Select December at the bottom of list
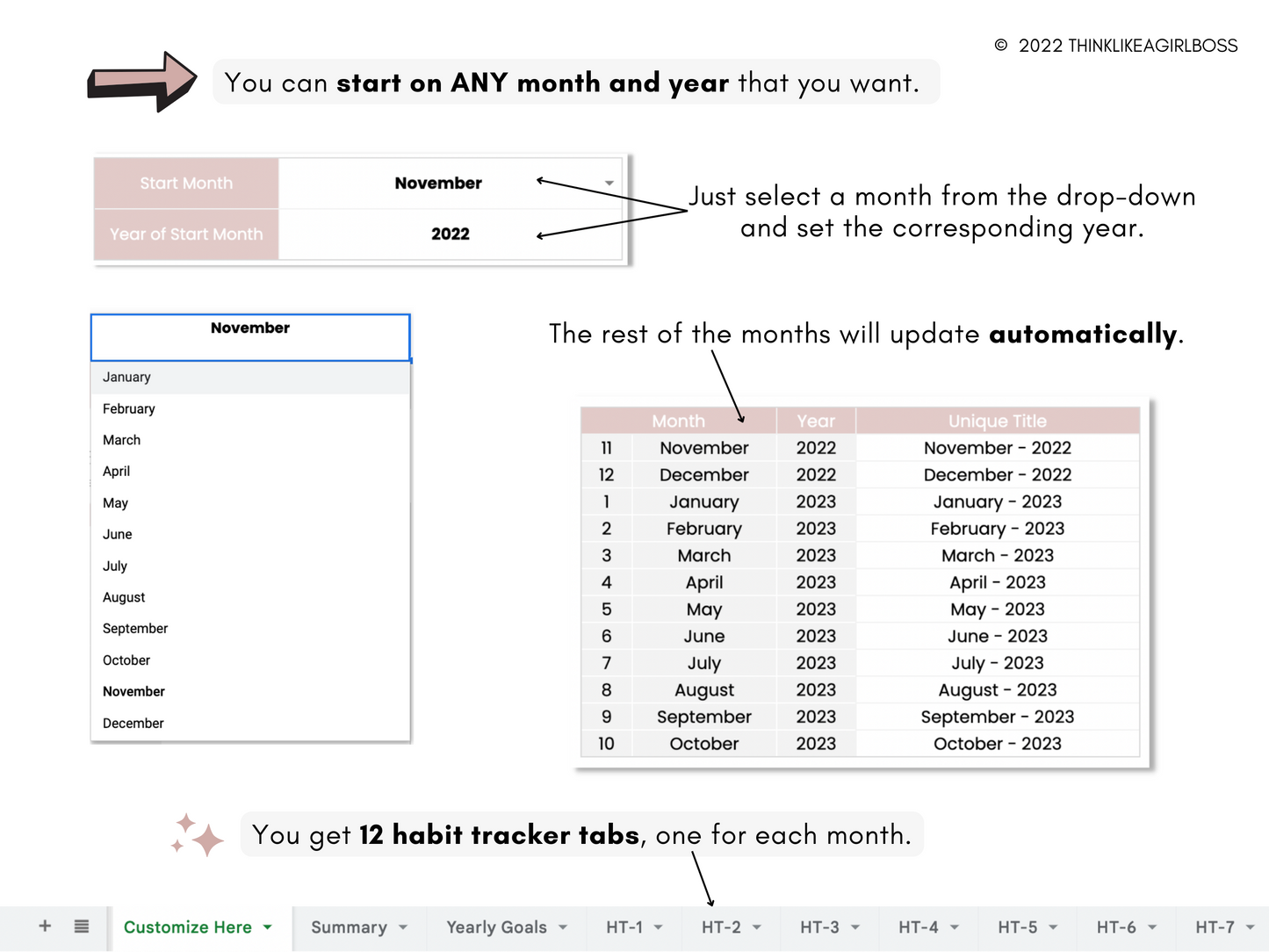This screenshot has height=952, width=1269. coord(133,724)
